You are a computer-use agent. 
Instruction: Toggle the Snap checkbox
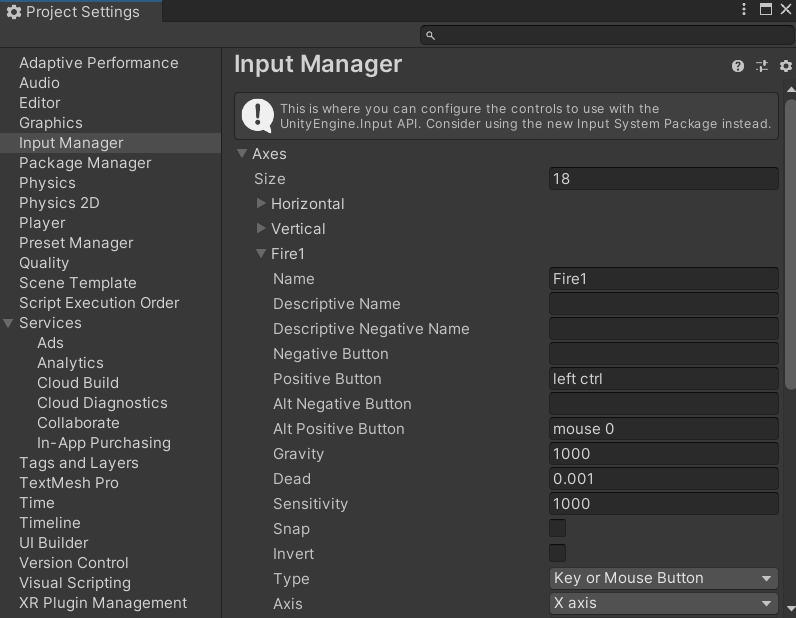point(557,529)
